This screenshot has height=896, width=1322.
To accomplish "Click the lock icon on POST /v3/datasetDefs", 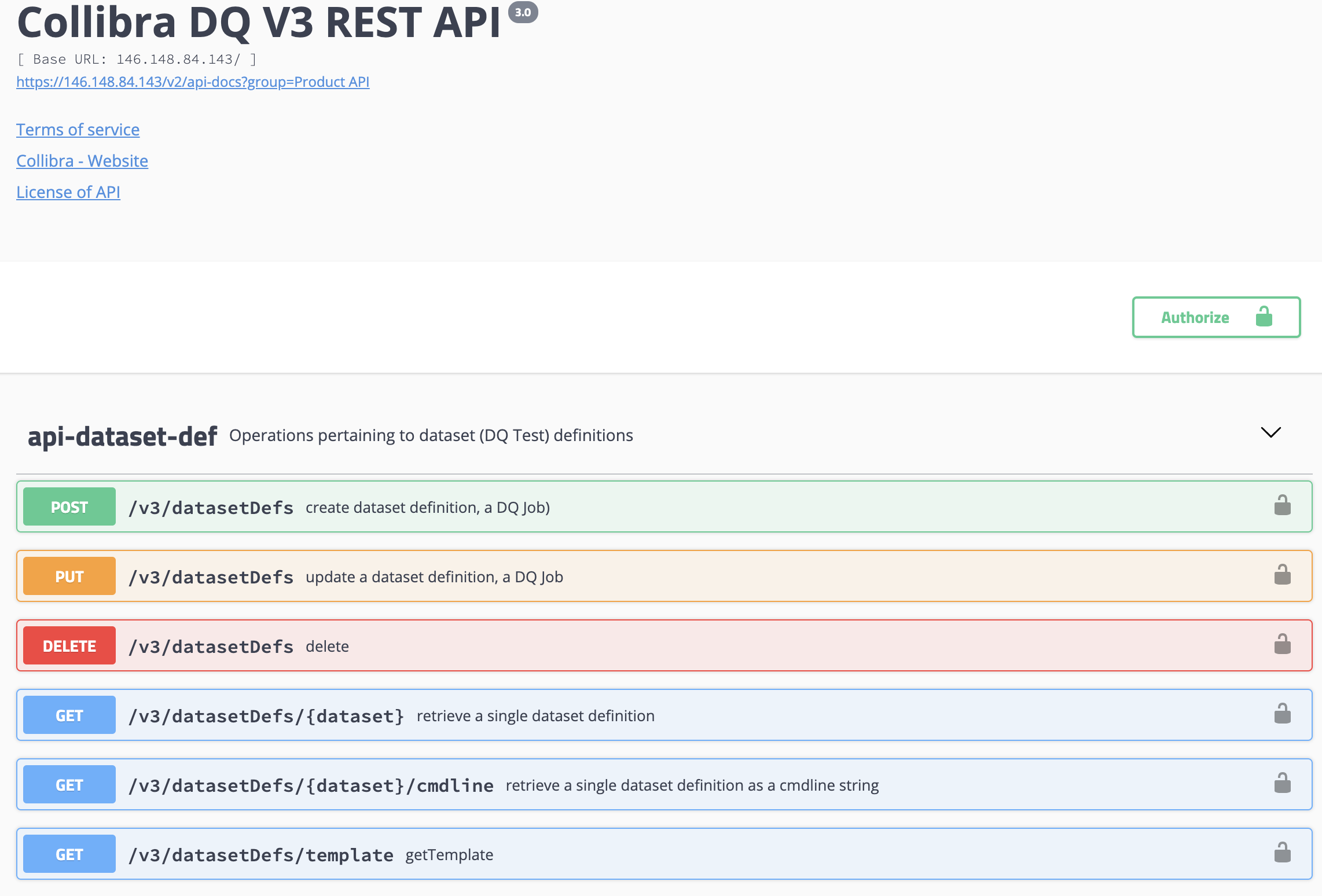I will pyautogui.click(x=1283, y=505).
